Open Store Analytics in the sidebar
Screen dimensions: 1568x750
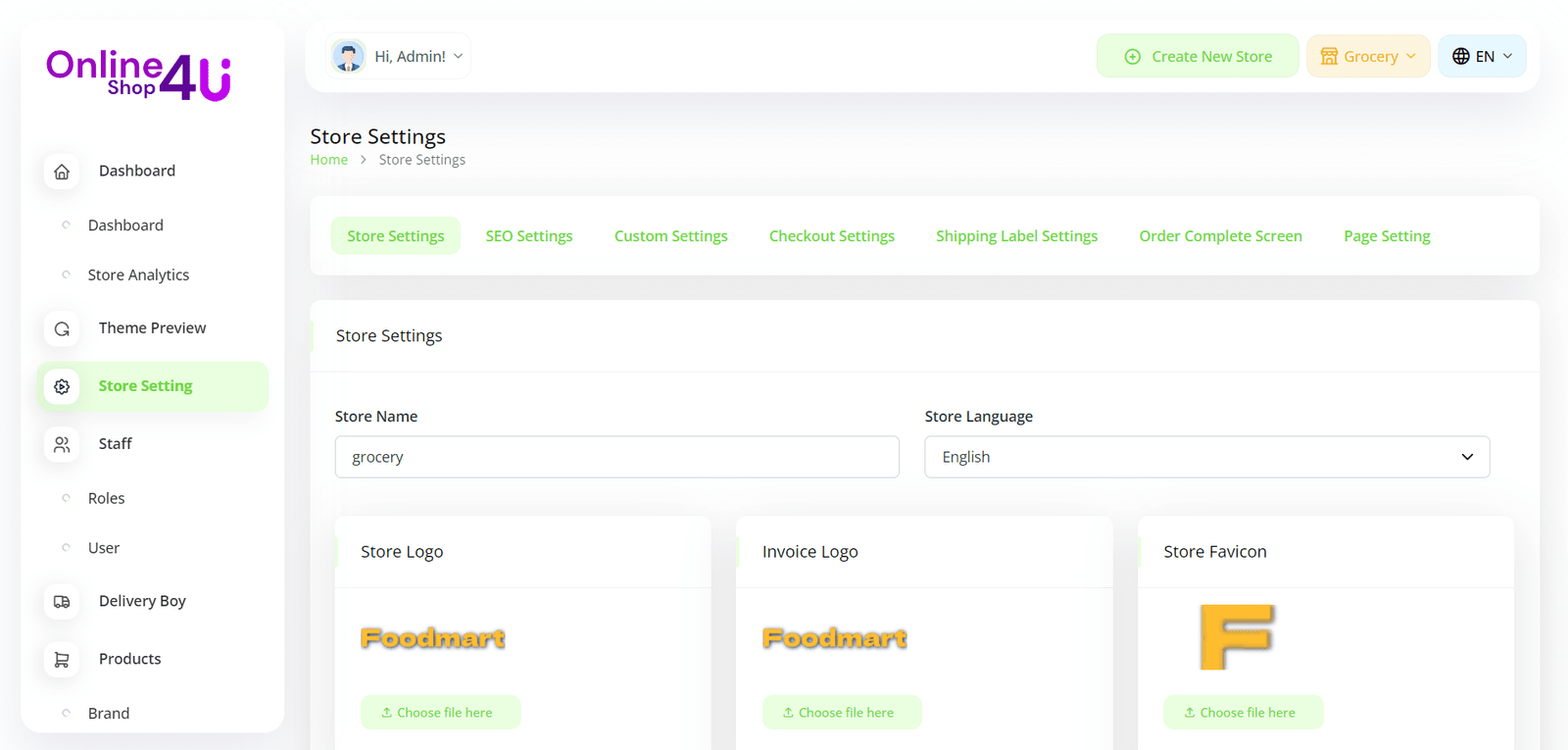(x=138, y=275)
